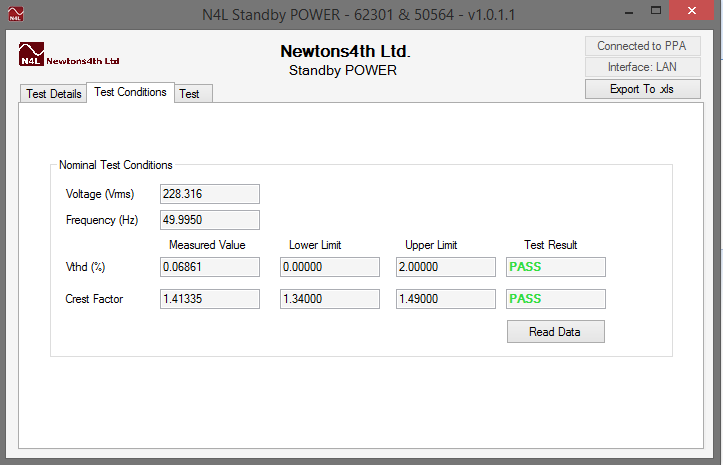Click the Standby POWER subtitle text
Screen dimensions: 723x465
pos(343,71)
